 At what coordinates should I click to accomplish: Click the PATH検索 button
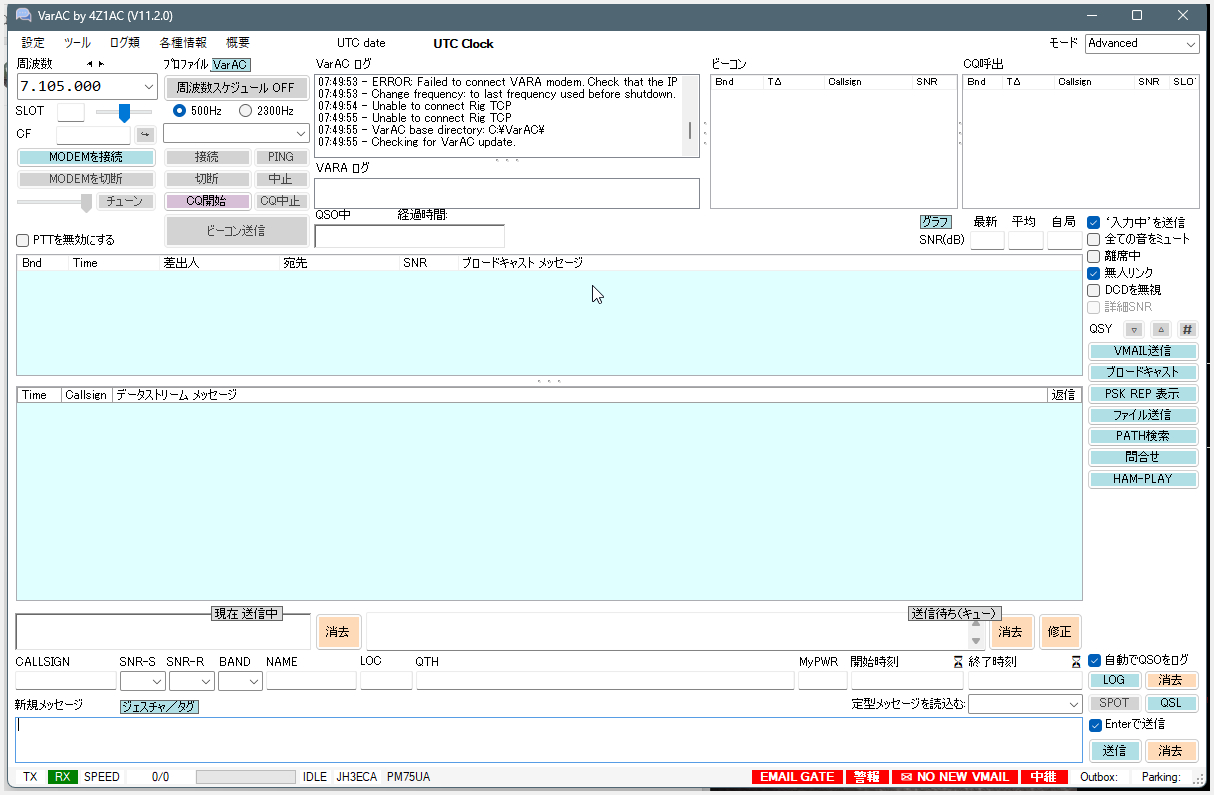[x=1143, y=436]
